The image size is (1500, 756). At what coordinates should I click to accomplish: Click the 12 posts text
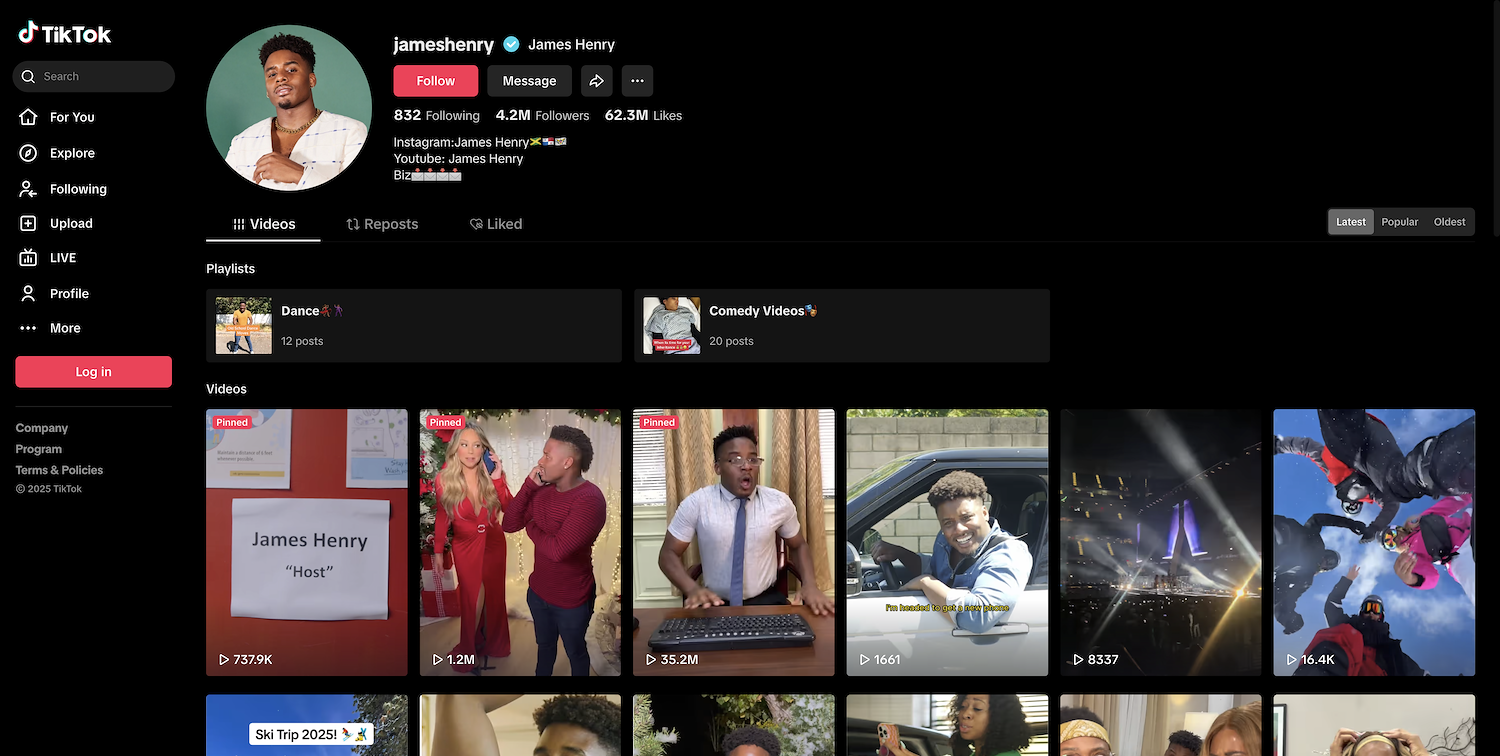[302, 341]
